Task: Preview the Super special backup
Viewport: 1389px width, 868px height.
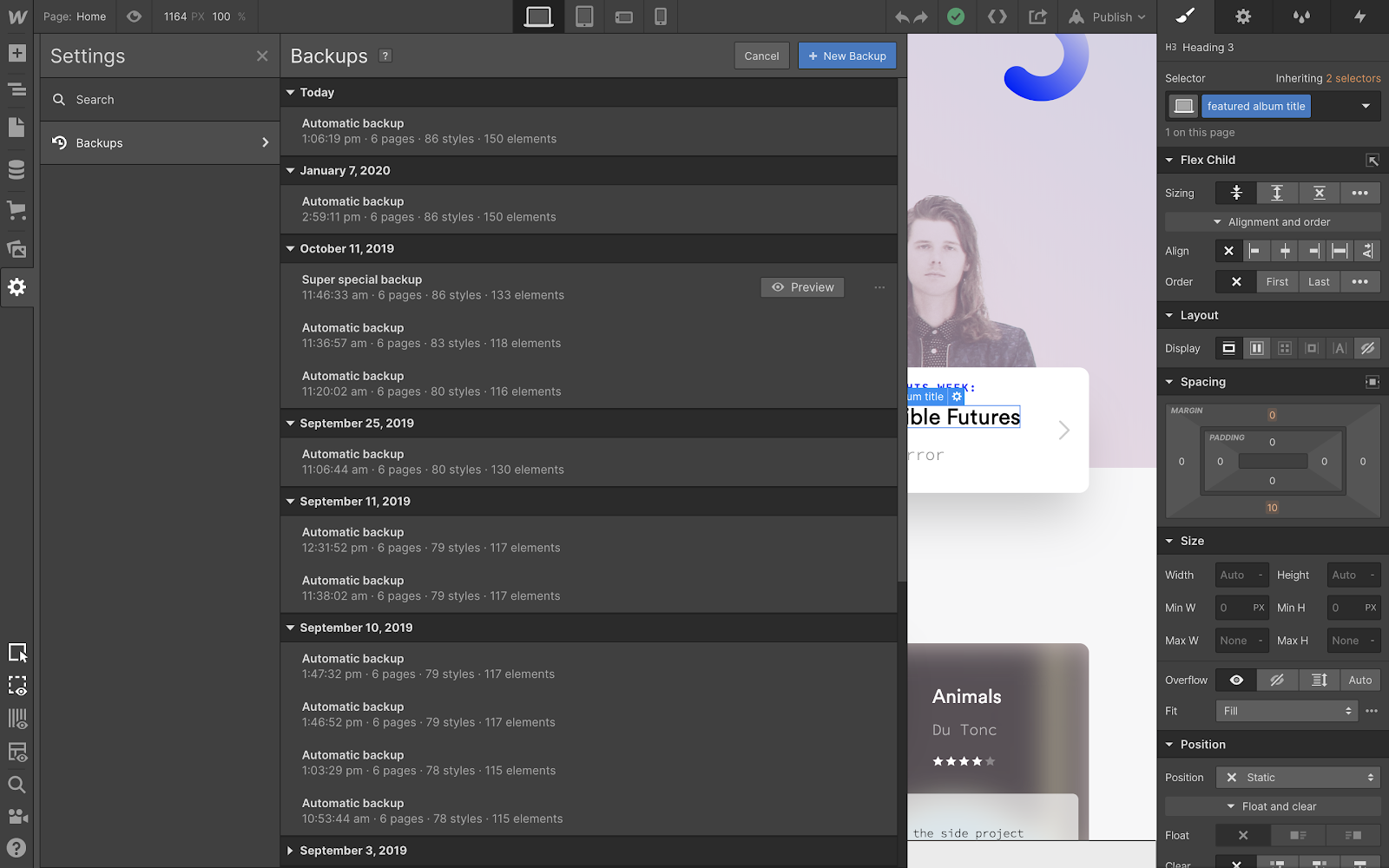Action: (x=802, y=287)
